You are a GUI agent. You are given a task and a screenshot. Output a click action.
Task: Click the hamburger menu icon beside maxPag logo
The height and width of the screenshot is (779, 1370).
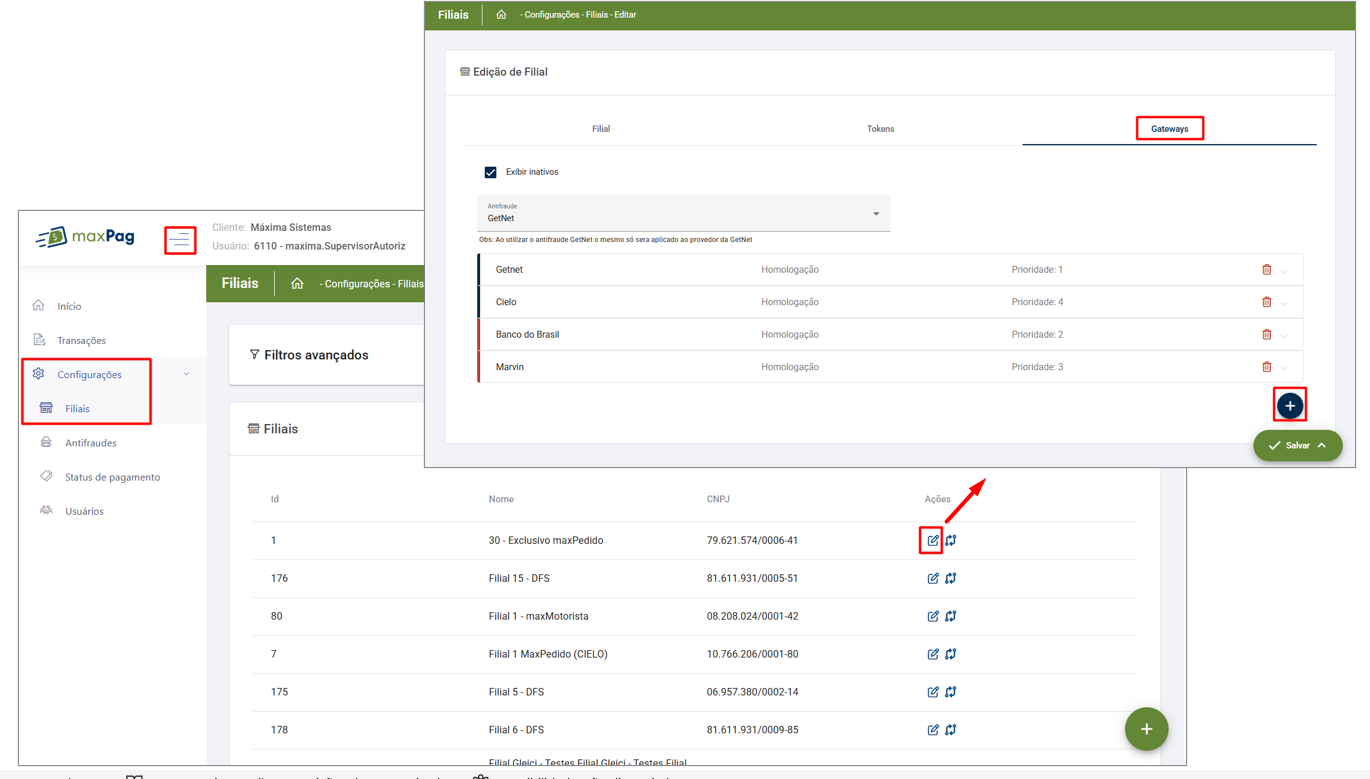coord(180,240)
